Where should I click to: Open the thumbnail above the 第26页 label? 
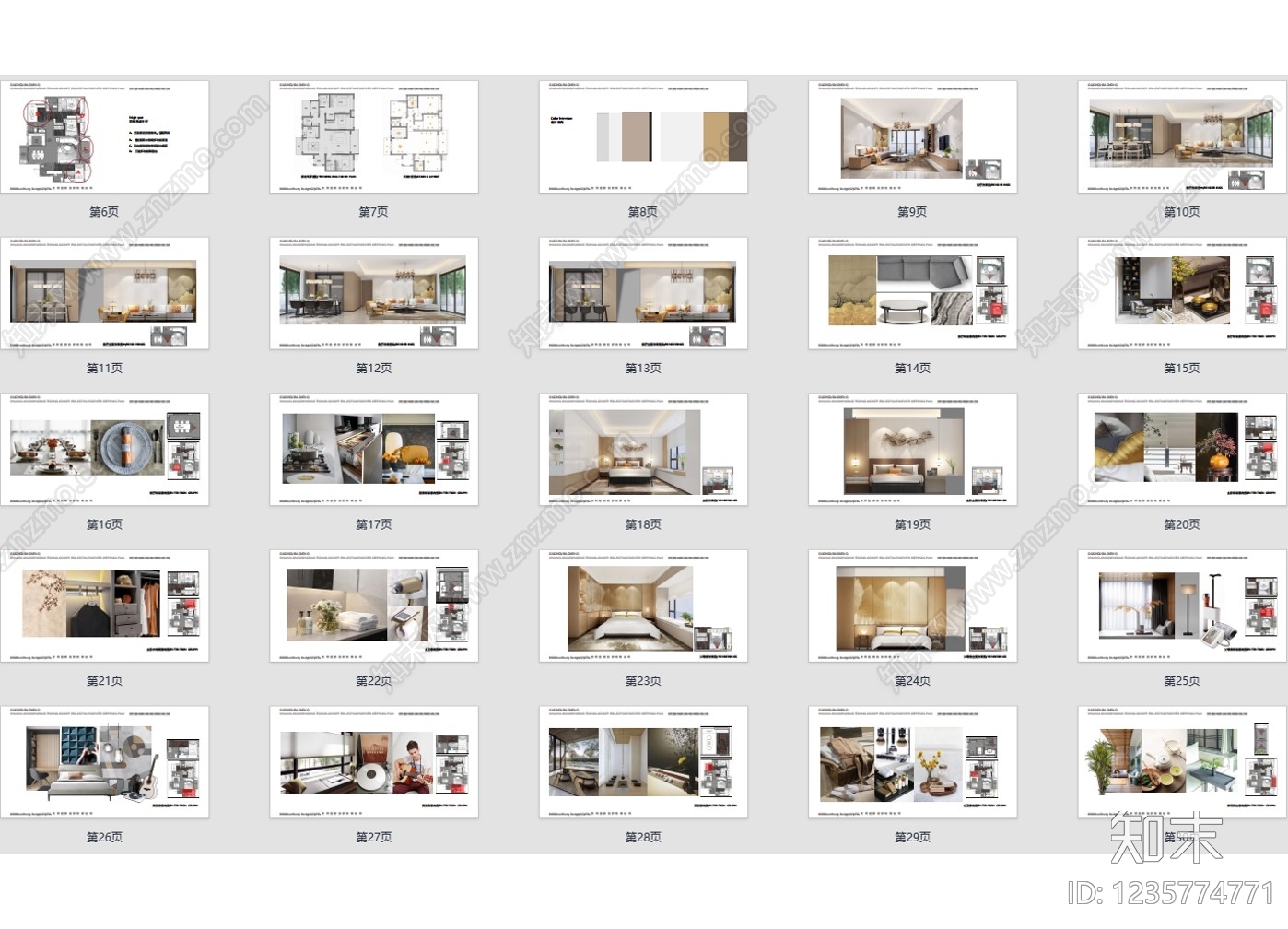[x=105, y=762]
